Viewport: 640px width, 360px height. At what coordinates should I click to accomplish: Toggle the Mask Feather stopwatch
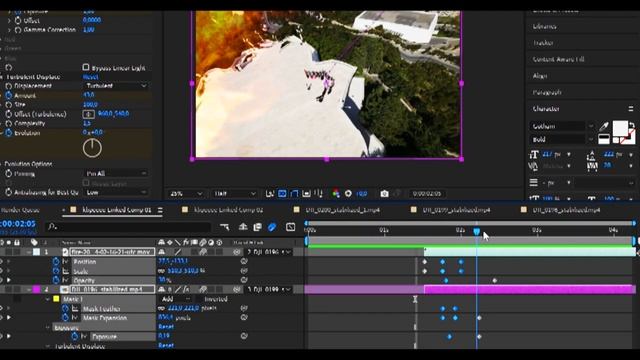[65, 308]
